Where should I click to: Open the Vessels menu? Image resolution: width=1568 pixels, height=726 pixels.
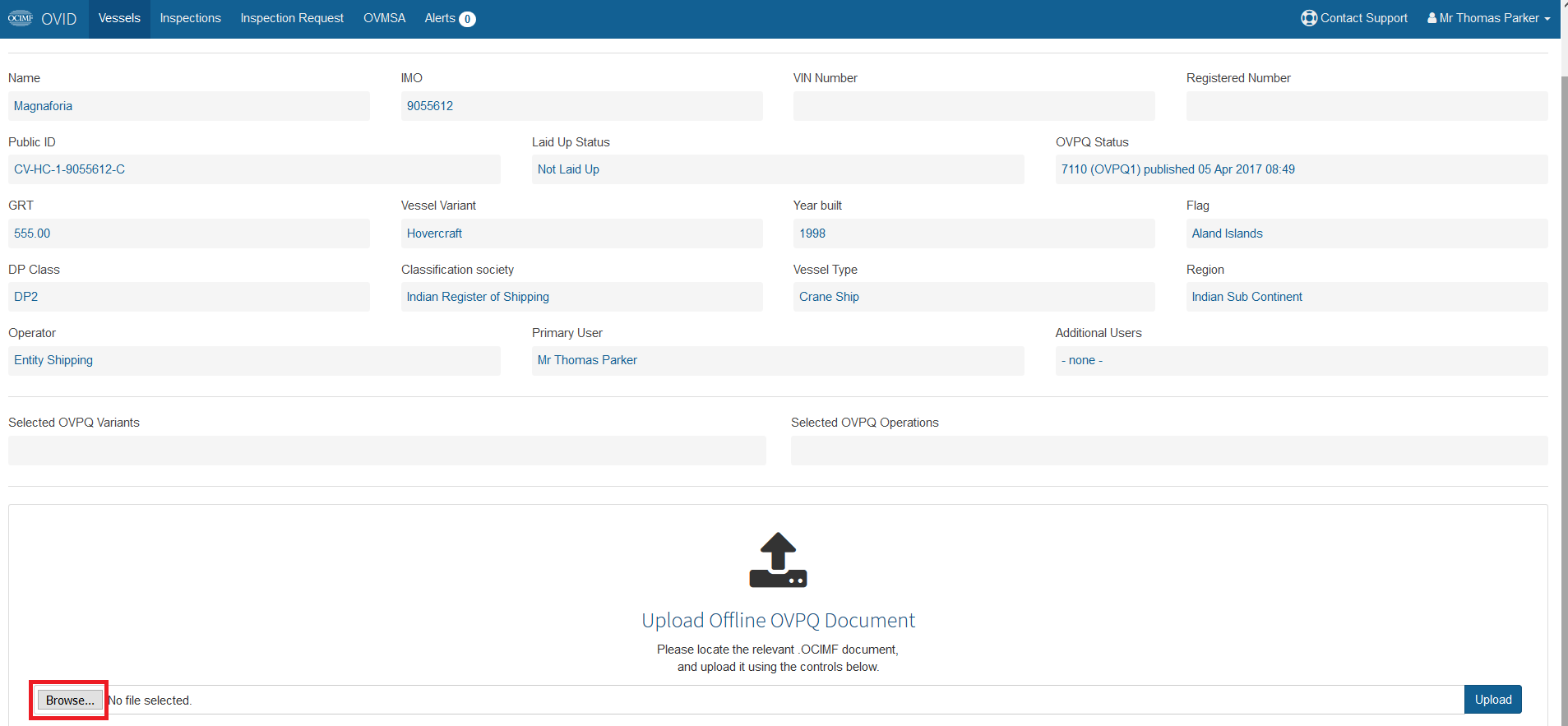pos(119,18)
